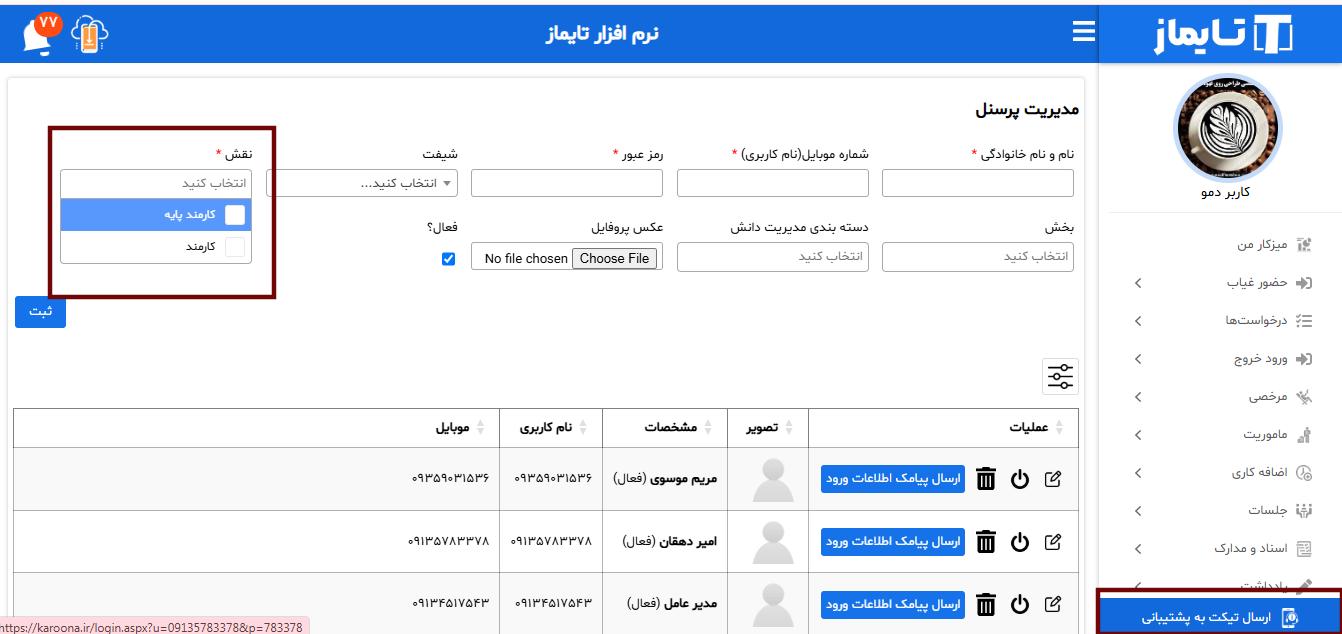Image resolution: width=1342 pixels, height=634 pixels.
Task: Click ماموریت sidebar icon
Action: (x=1303, y=435)
